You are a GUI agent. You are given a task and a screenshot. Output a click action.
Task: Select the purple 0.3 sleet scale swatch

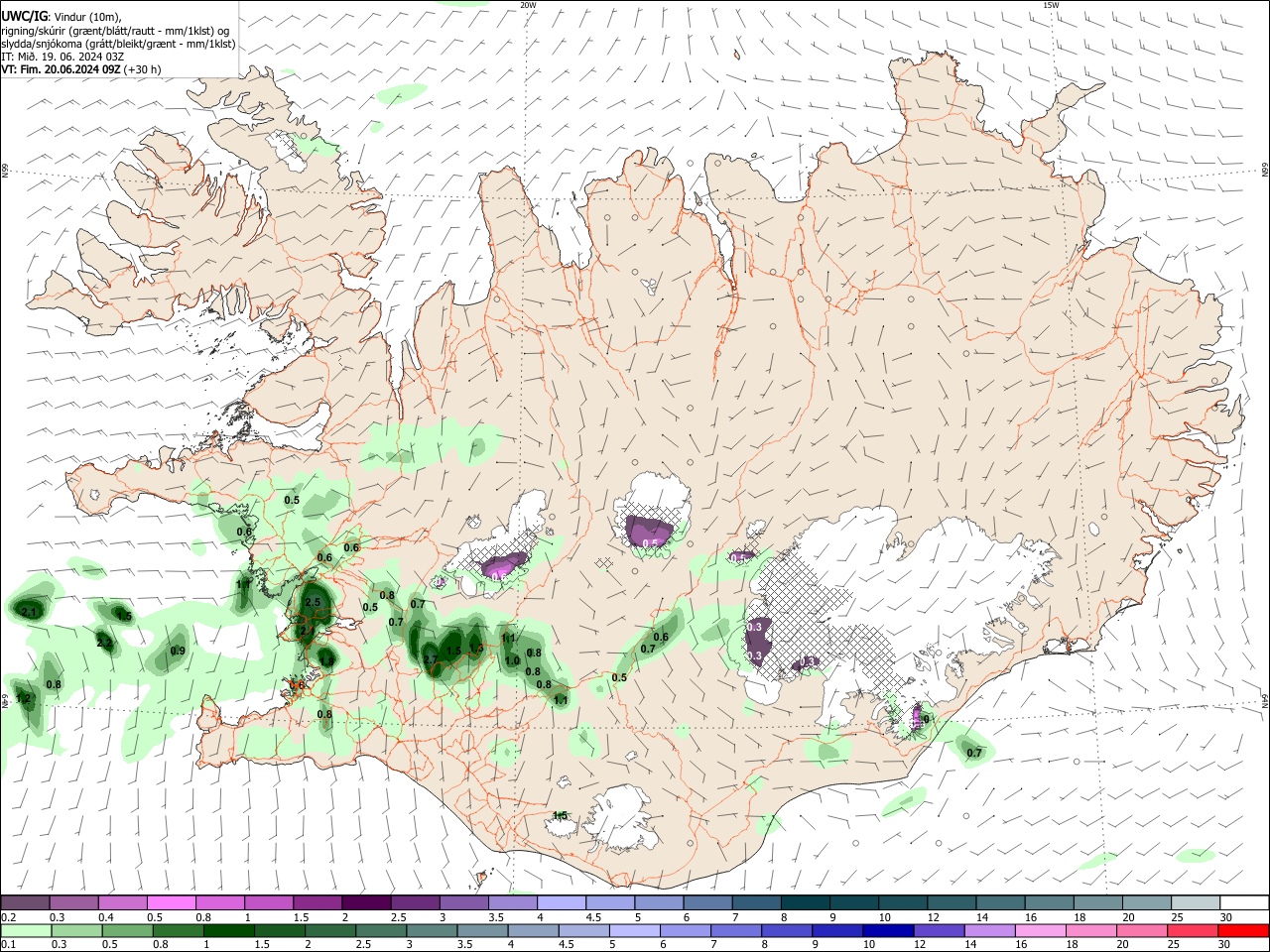[x=73, y=902]
